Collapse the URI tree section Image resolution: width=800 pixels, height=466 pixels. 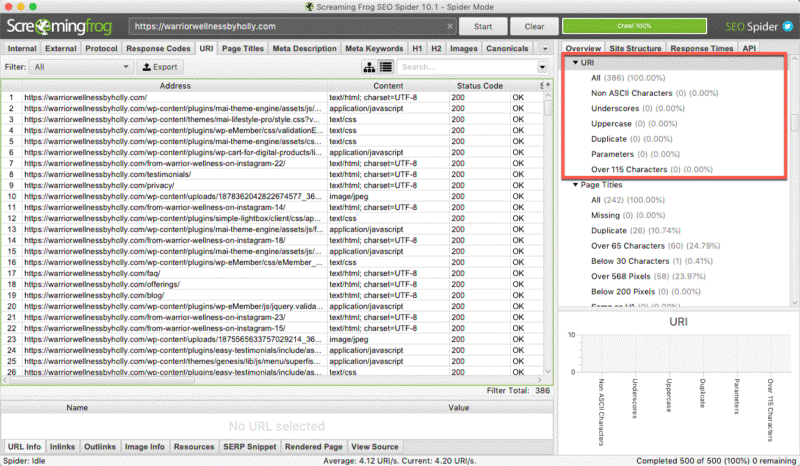click(x=576, y=62)
